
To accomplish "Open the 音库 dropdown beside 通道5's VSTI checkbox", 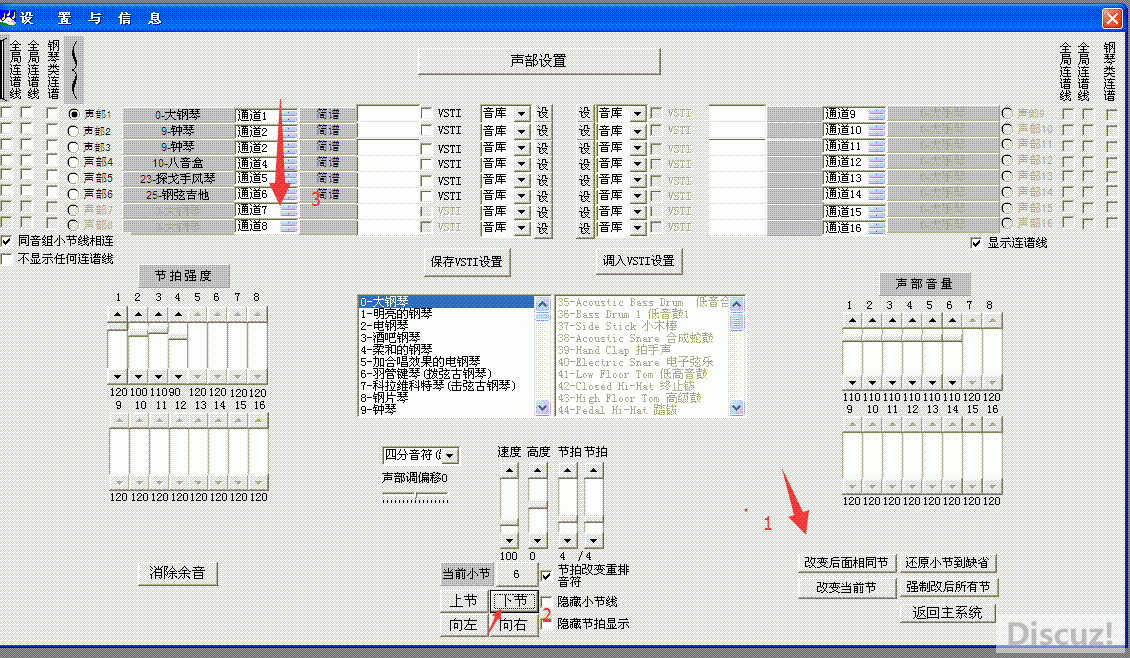I will tap(522, 179).
